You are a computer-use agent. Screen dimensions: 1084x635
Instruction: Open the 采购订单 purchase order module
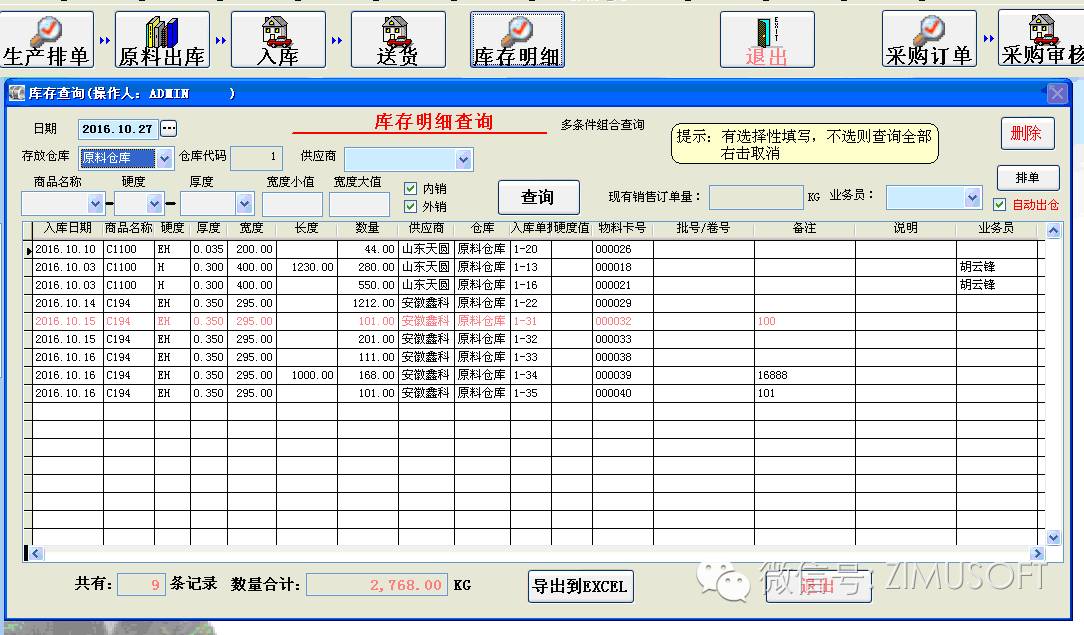[x=929, y=40]
